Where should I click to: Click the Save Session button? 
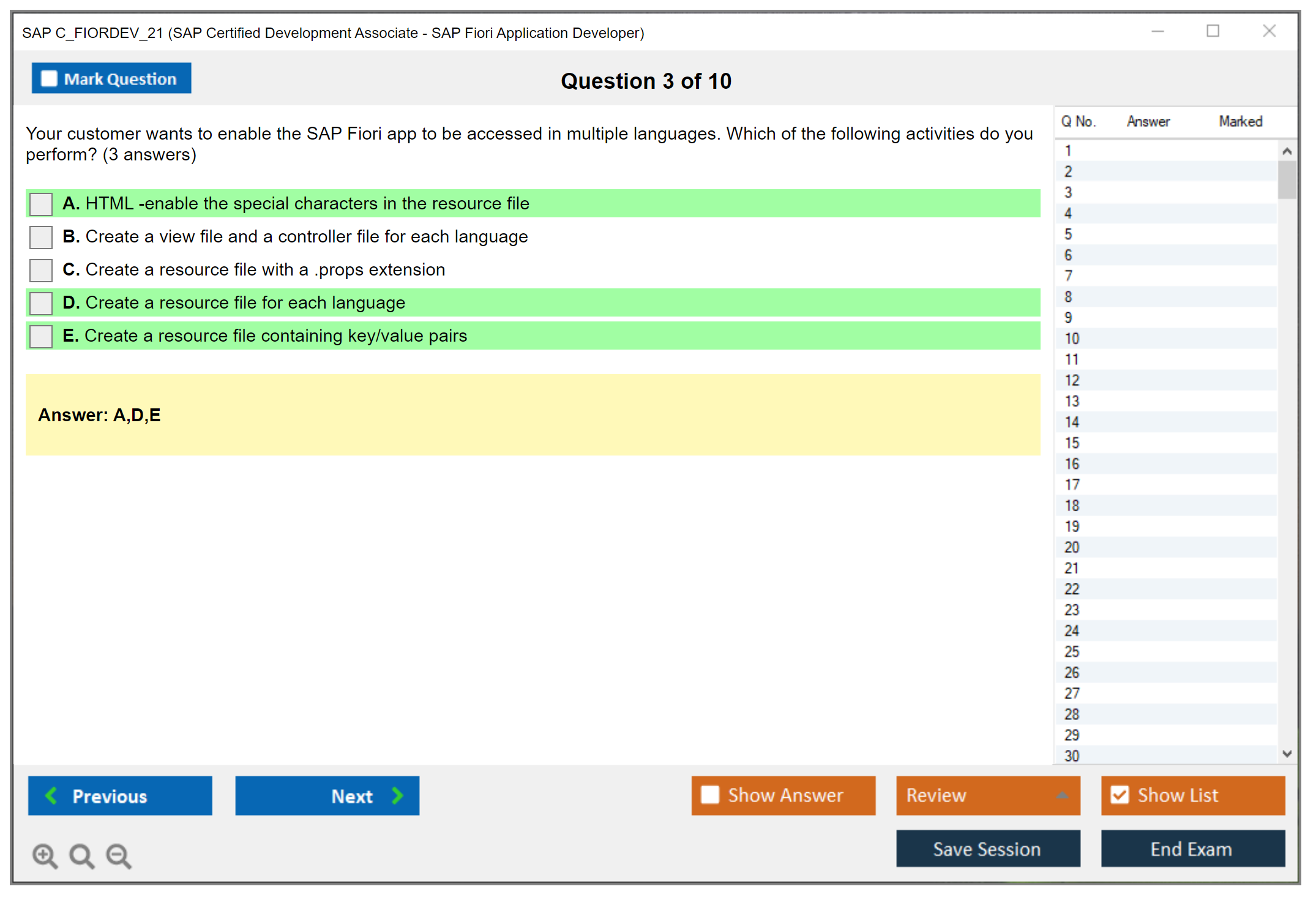click(x=987, y=849)
